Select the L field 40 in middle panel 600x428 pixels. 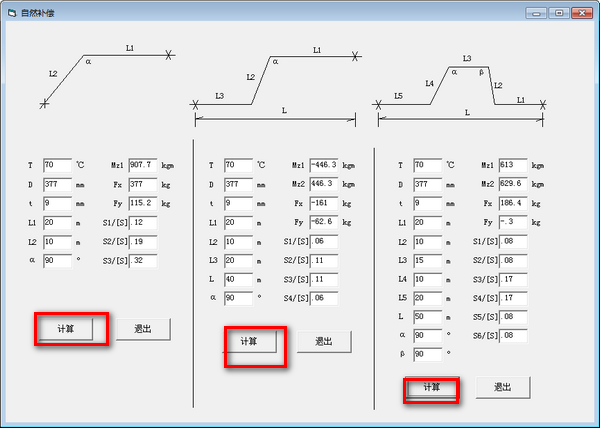click(x=238, y=280)
